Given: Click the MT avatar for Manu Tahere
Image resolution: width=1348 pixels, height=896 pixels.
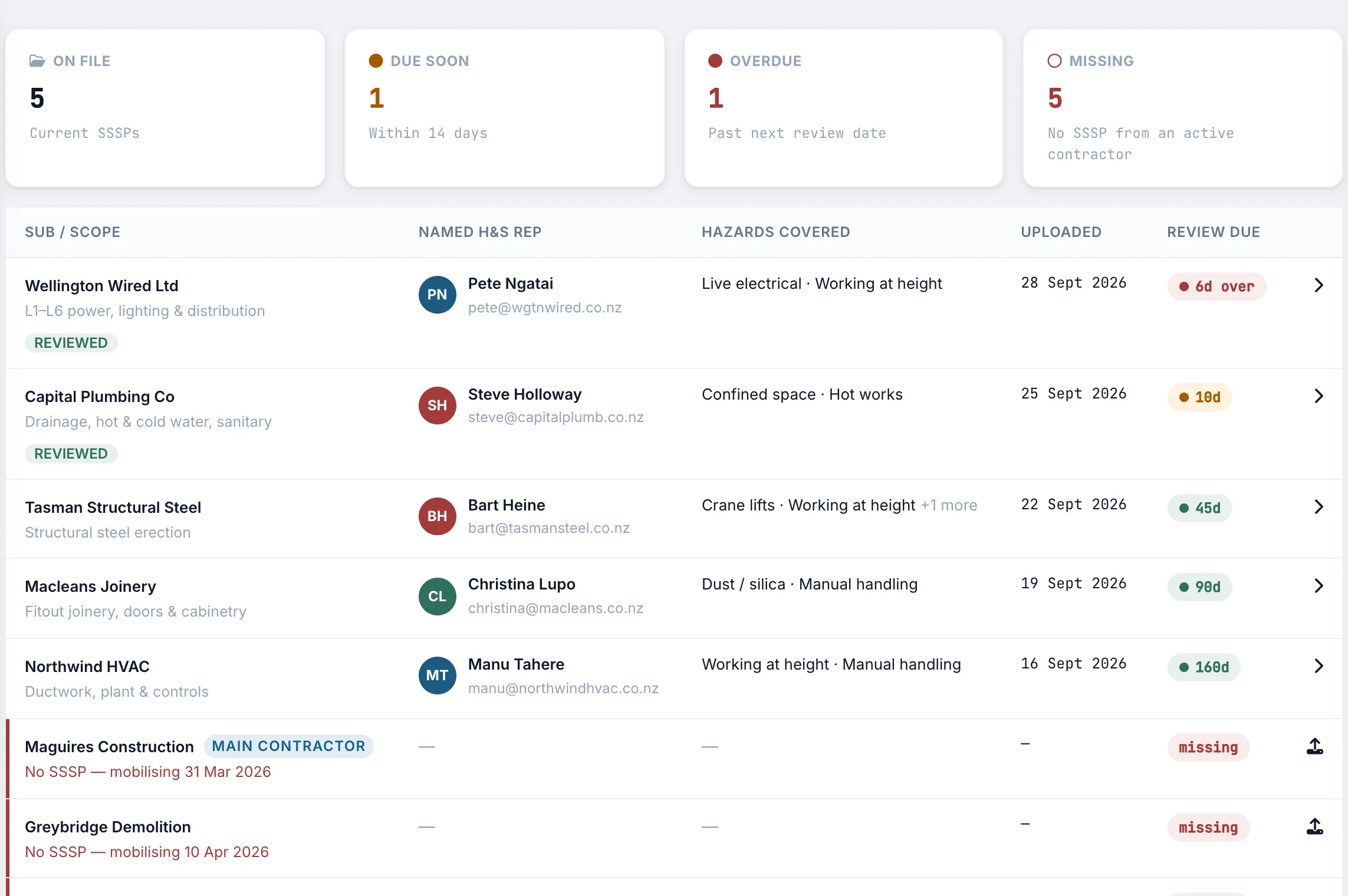Looking at the screenshot, I should pyautogui.click(x=437, y=676).
